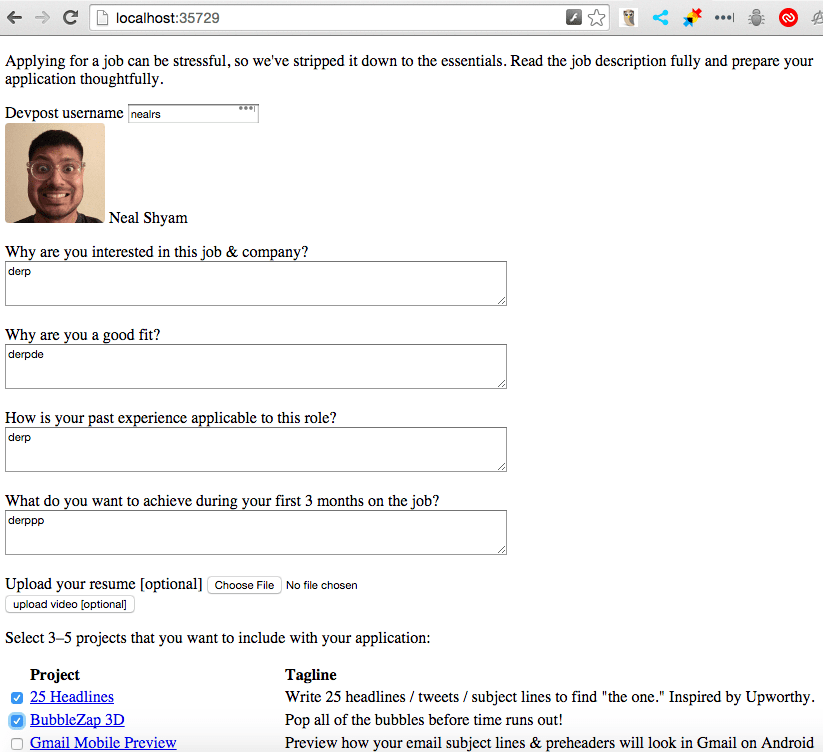Click the 'Preview how your email subject lines' tagline

click(x=549, y=743)
